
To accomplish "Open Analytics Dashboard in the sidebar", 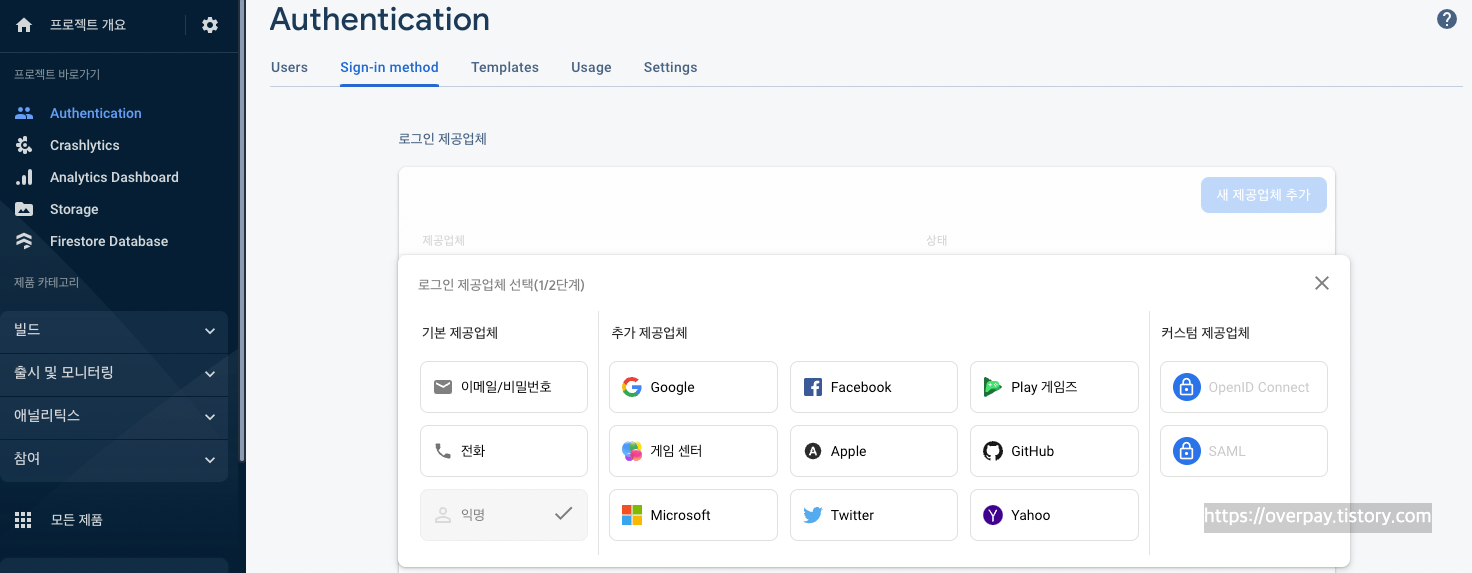I will pyautogui.click(x=114, y=177).
